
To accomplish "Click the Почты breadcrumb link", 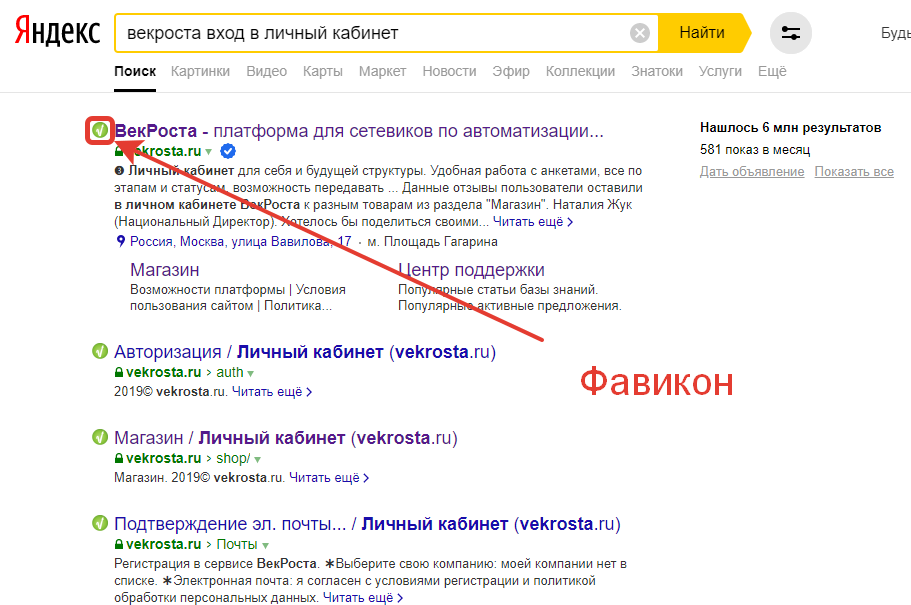I will (237, 545).
